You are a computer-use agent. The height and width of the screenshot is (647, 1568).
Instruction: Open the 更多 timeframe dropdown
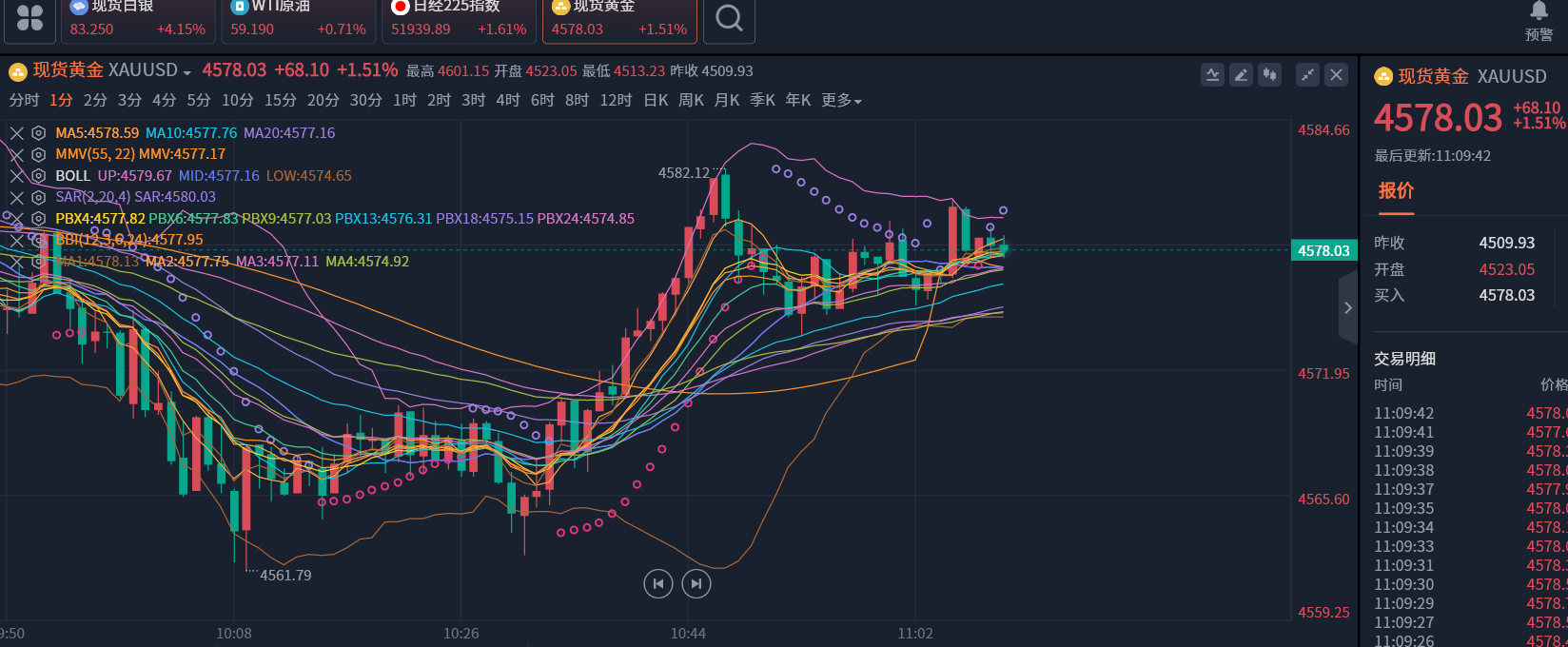[x=841, y=101]
